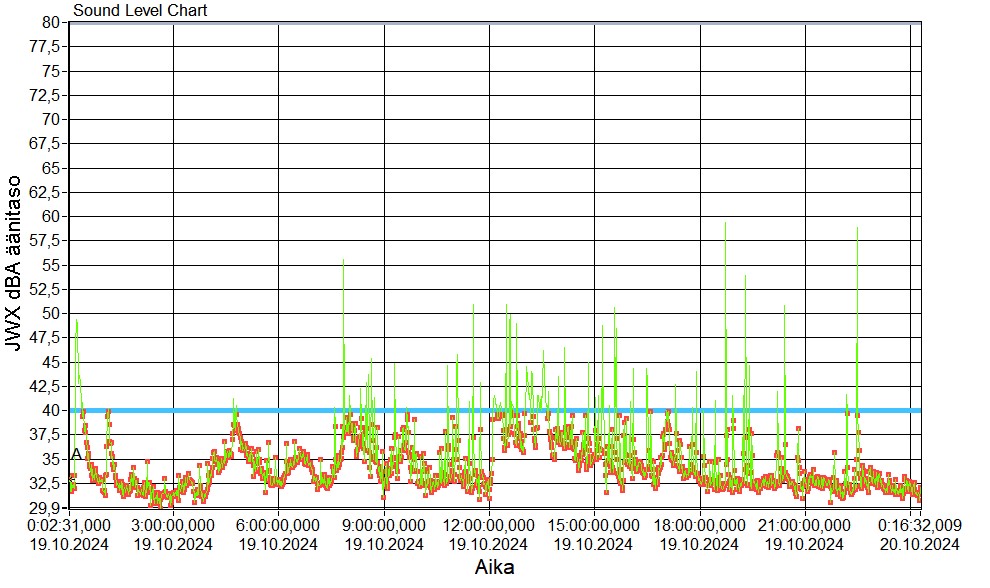
Task: Select the '62,5' y-axis tick label
Action: click(45, 192)
